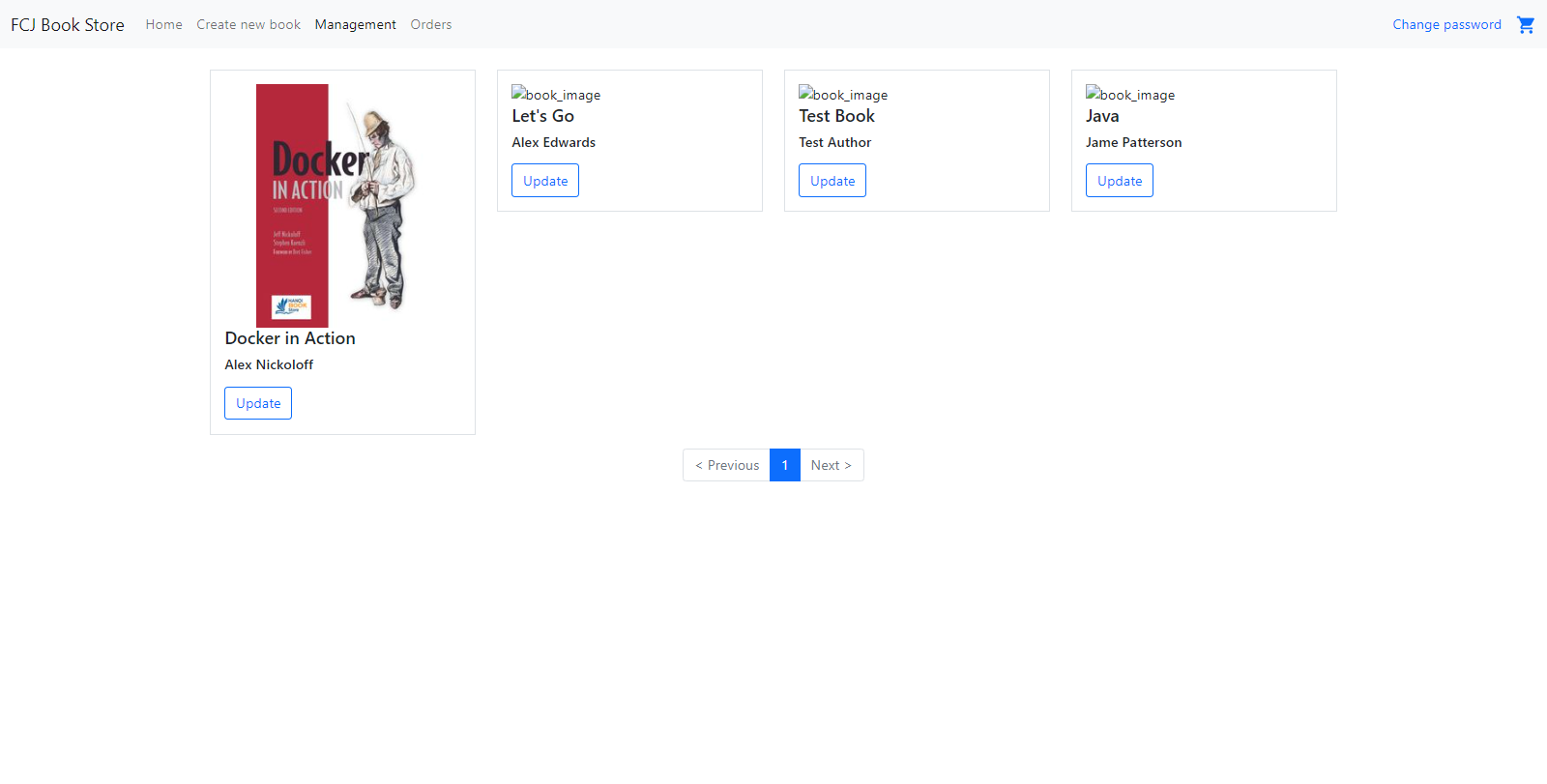The image size is (1547, 784).
Task: Select page 1 in pagination
Action: tap(785, 465)
